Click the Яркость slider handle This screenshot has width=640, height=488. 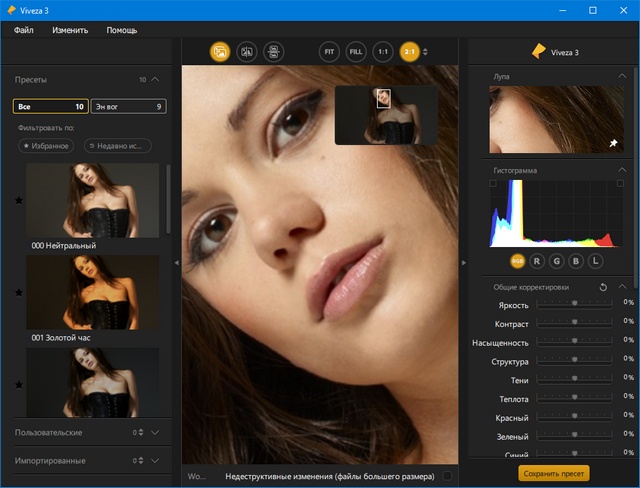coord(574,303)
